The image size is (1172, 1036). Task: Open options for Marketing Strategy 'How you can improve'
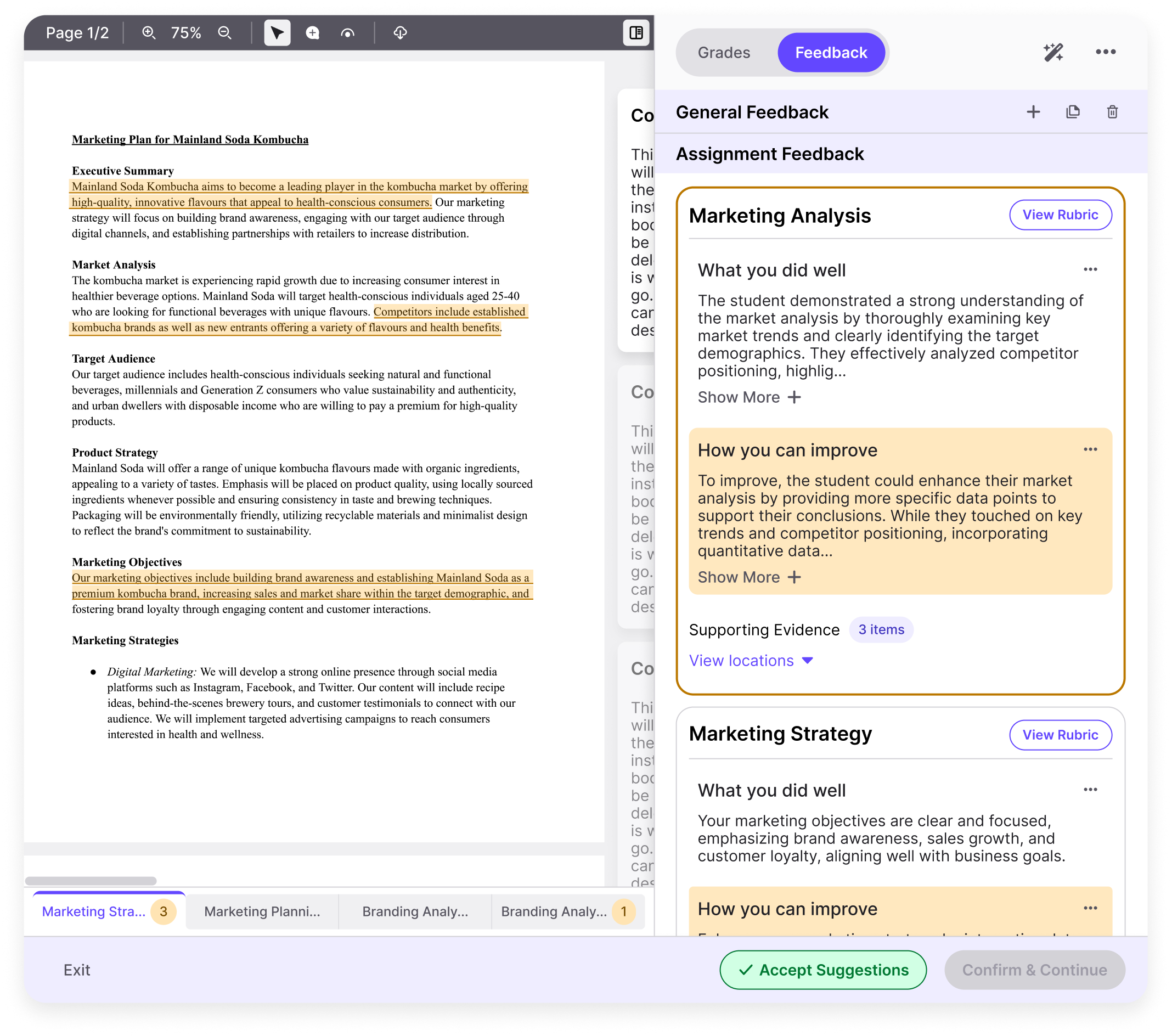point(1090,908)
